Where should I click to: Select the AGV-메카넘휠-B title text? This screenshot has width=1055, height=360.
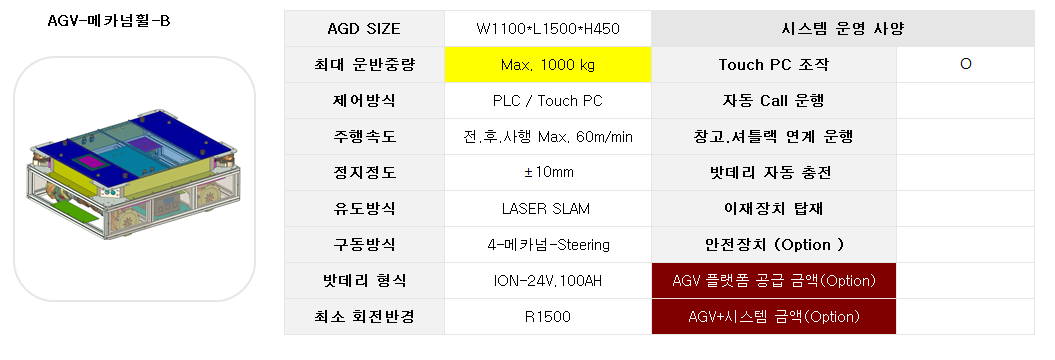pyautogui.click(x=109, y=21)
